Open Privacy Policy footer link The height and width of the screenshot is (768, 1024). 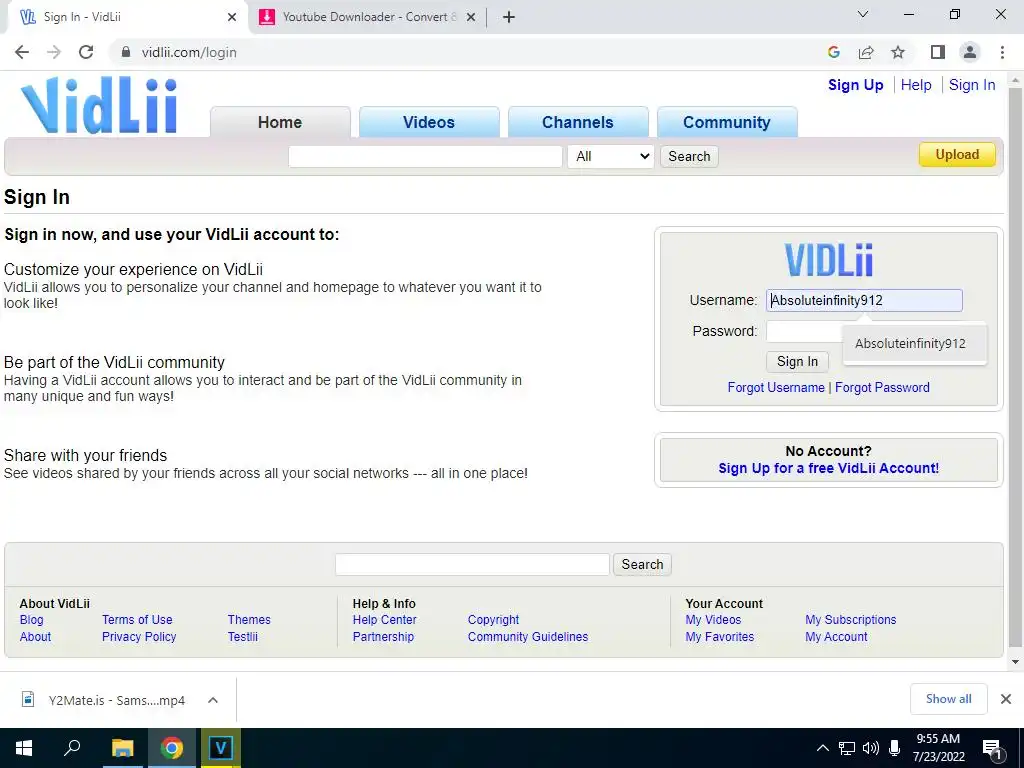point(139,637)
